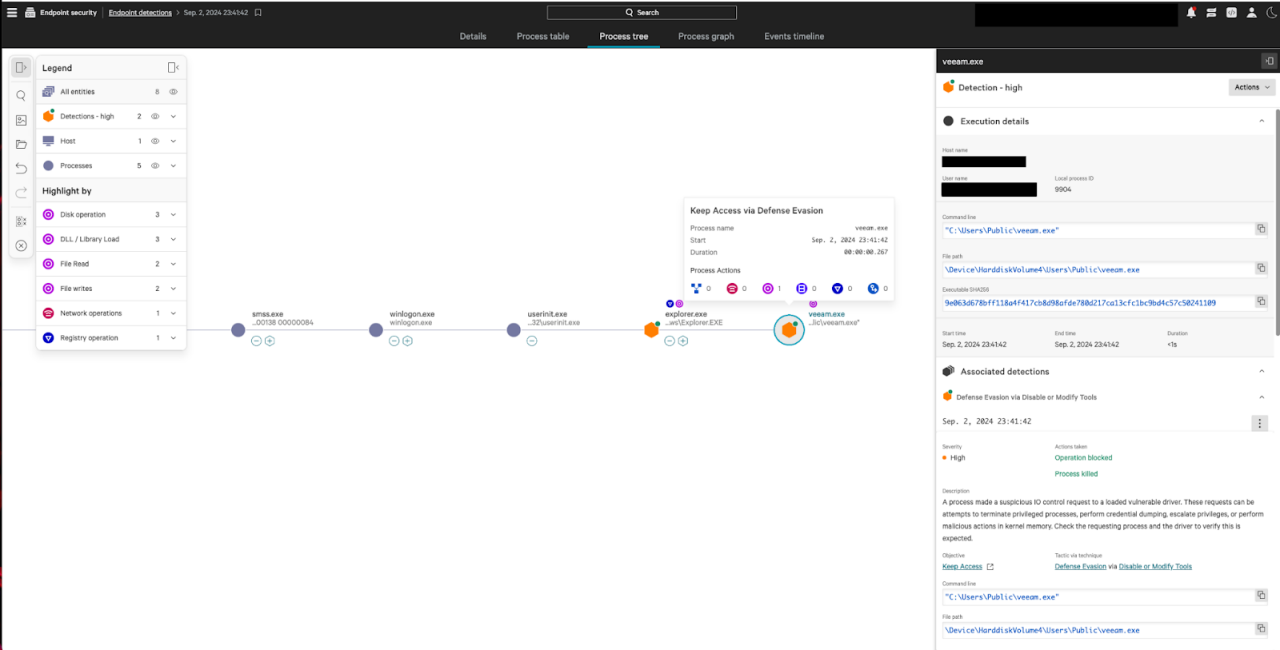Switch to the Details tab
The height and width of the screenshot is (650, 1280).
[473, 36]
